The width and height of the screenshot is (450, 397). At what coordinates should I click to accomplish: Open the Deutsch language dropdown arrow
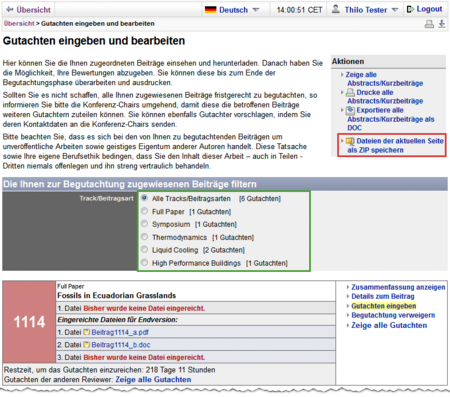[x=256, y=10]
